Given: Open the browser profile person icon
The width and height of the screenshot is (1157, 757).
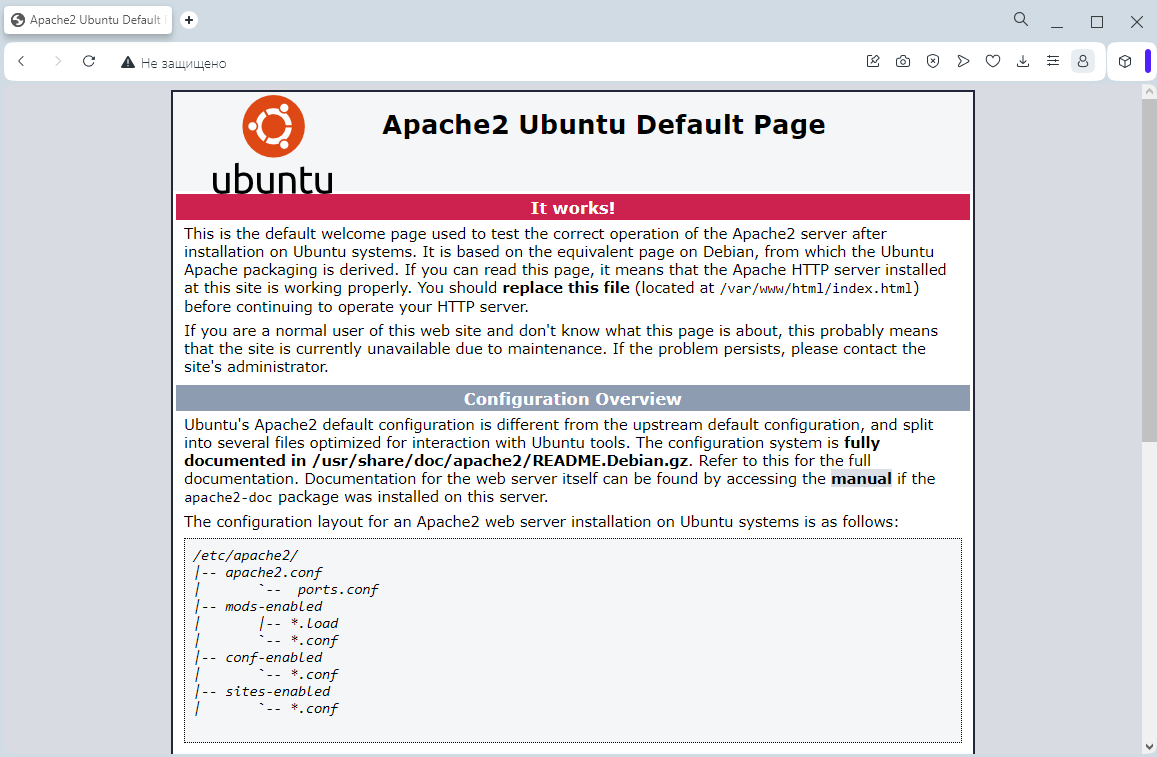Looking at the screenshot, I should point(1083,61).
